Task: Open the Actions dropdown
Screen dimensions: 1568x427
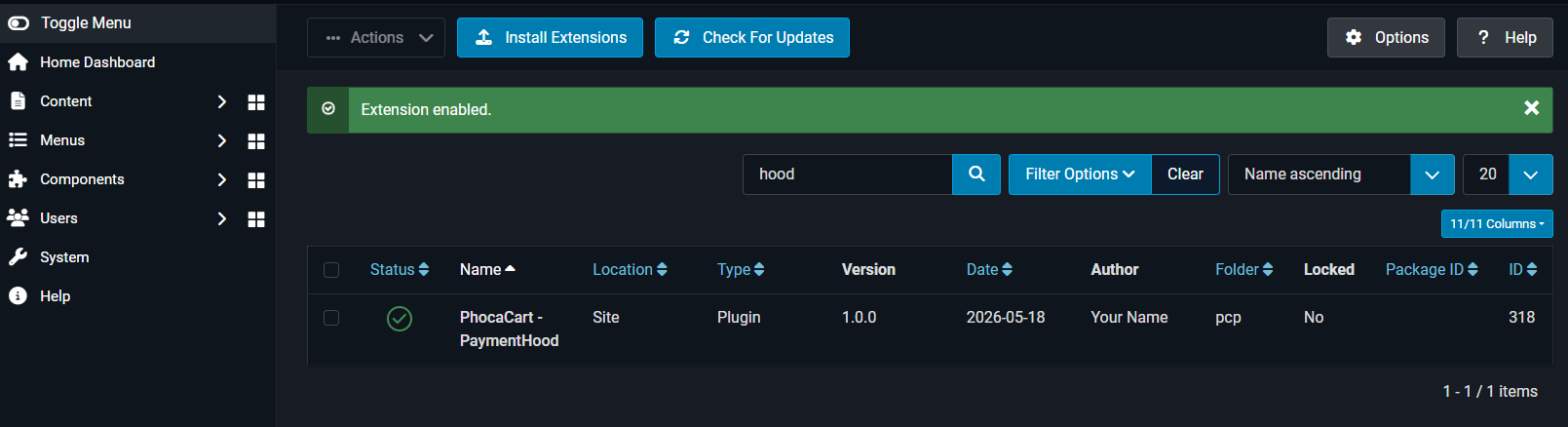Action: point(376,37)
